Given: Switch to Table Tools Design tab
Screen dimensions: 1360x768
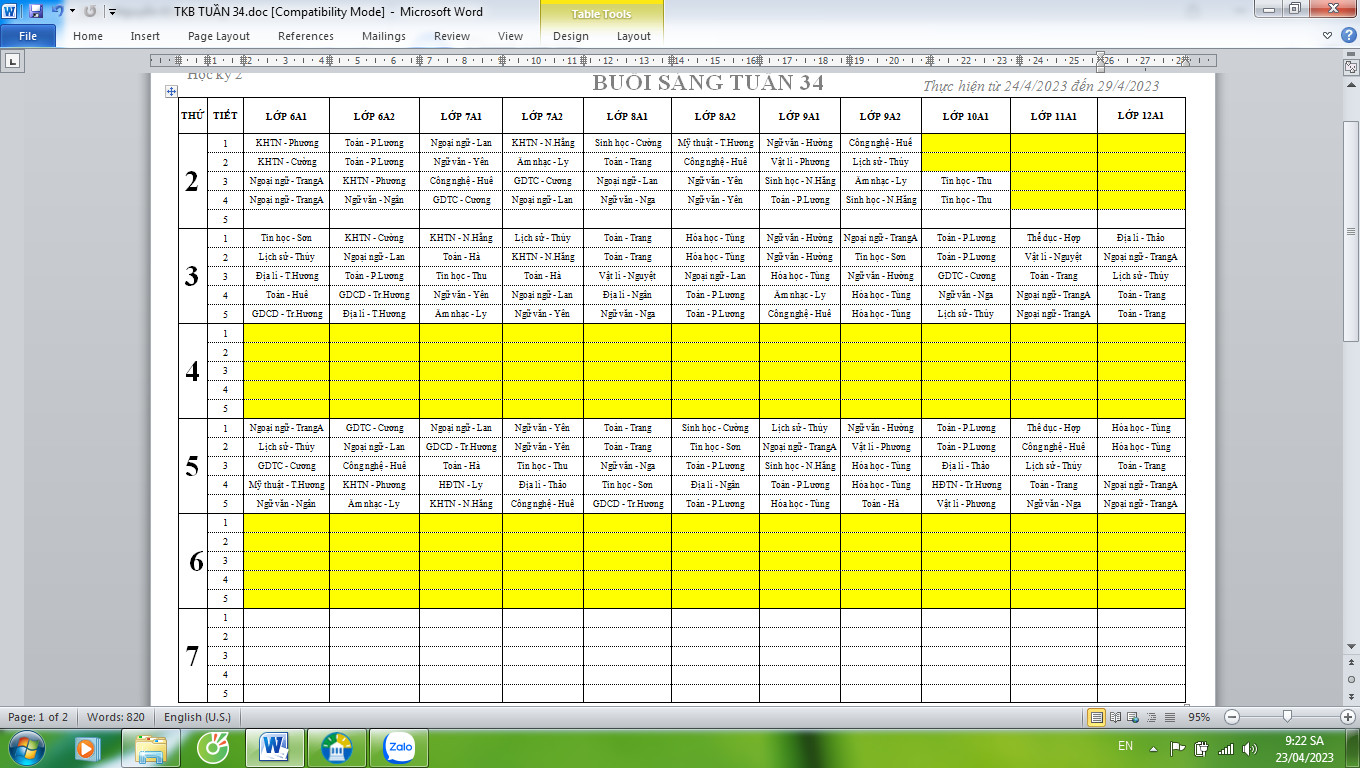Looking at the screenshot, I should coord(570,36).
